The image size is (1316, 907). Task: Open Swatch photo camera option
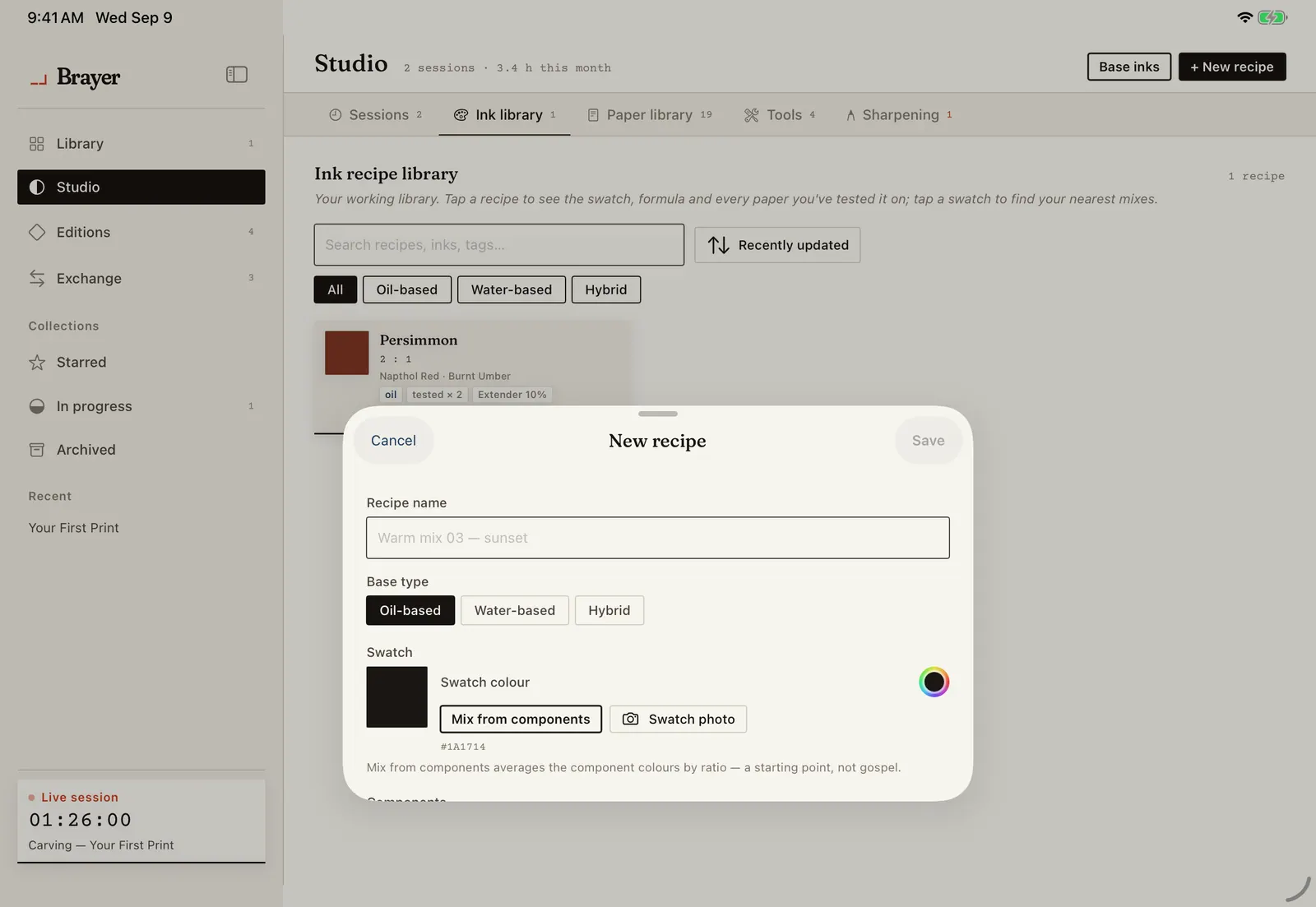(678, 720)
